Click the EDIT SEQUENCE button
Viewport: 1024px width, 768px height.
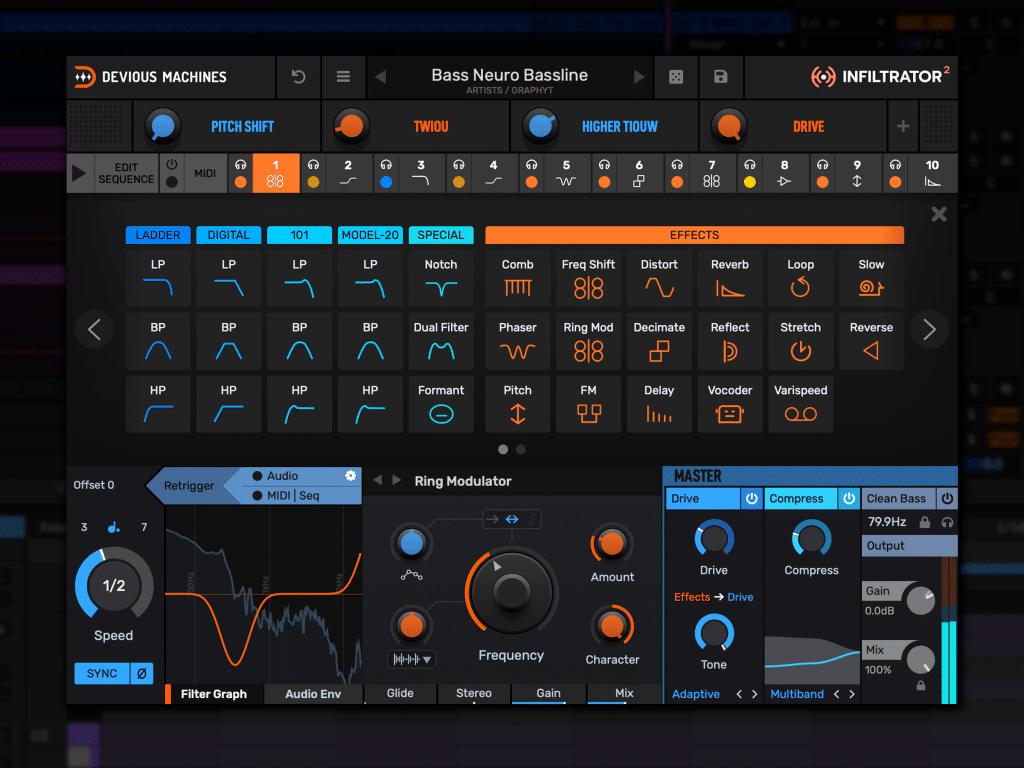[126, 173]
